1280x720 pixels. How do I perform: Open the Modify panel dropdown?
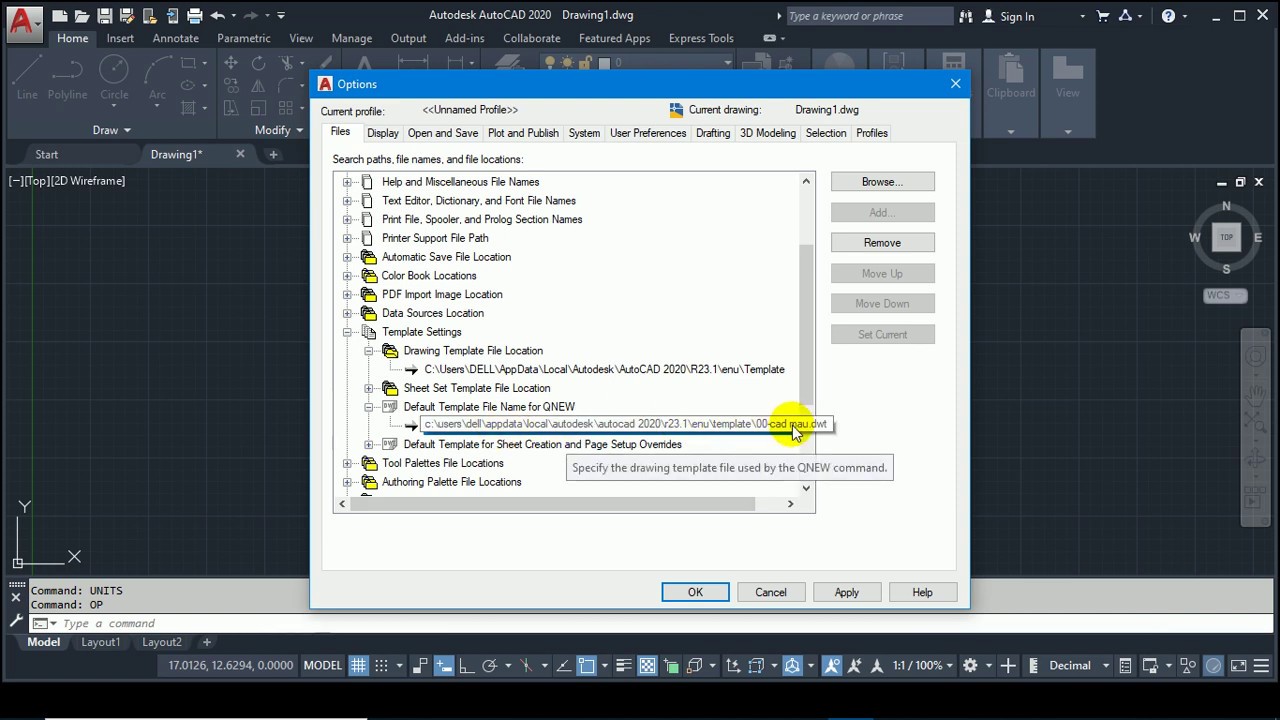[279, 130]
